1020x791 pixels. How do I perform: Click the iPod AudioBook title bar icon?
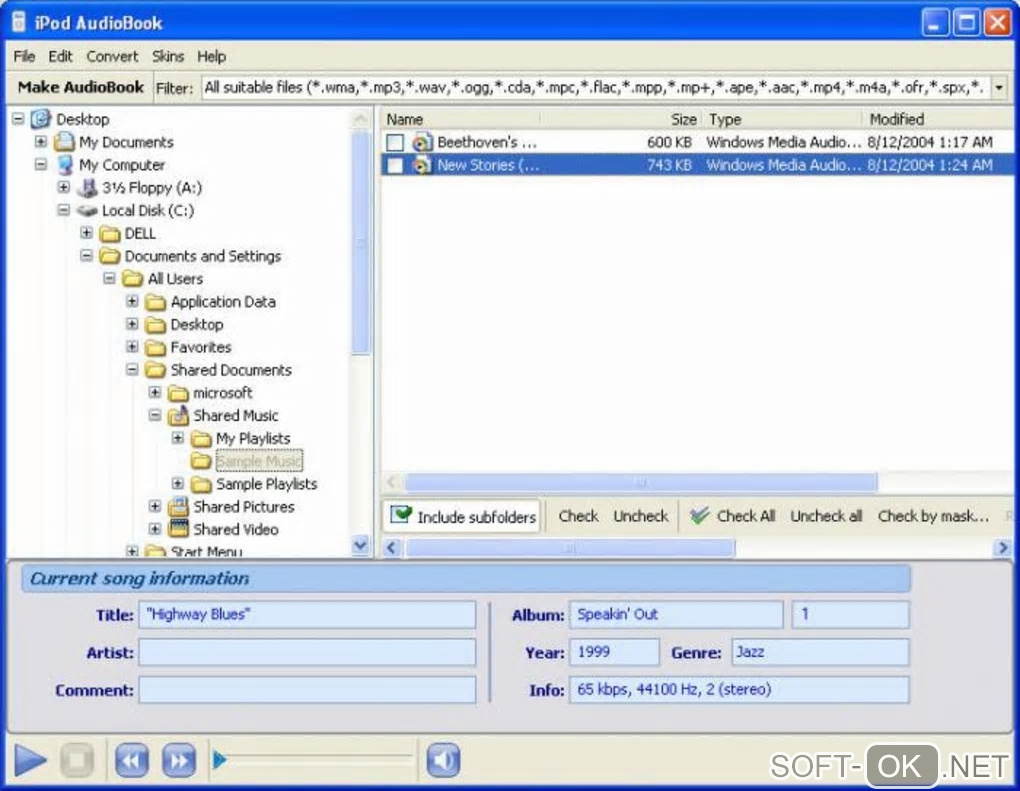pyautogui.click(x=19, y=22)
